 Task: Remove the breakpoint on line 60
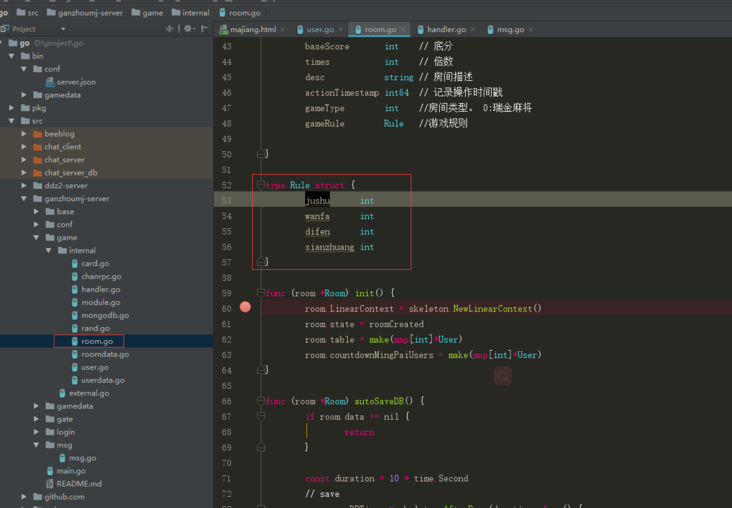tap(245, 308)
